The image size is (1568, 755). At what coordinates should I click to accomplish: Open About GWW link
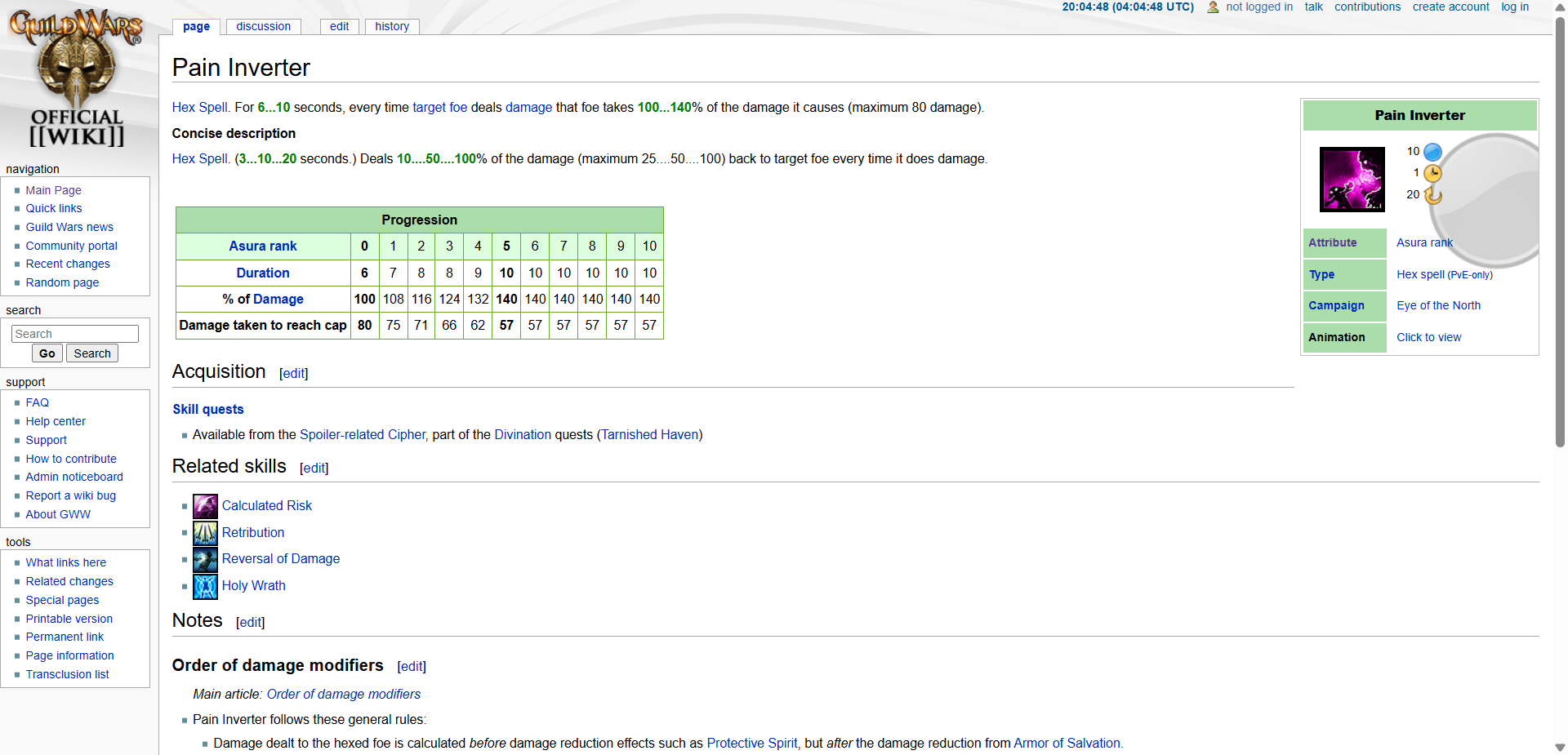point(58,514)
